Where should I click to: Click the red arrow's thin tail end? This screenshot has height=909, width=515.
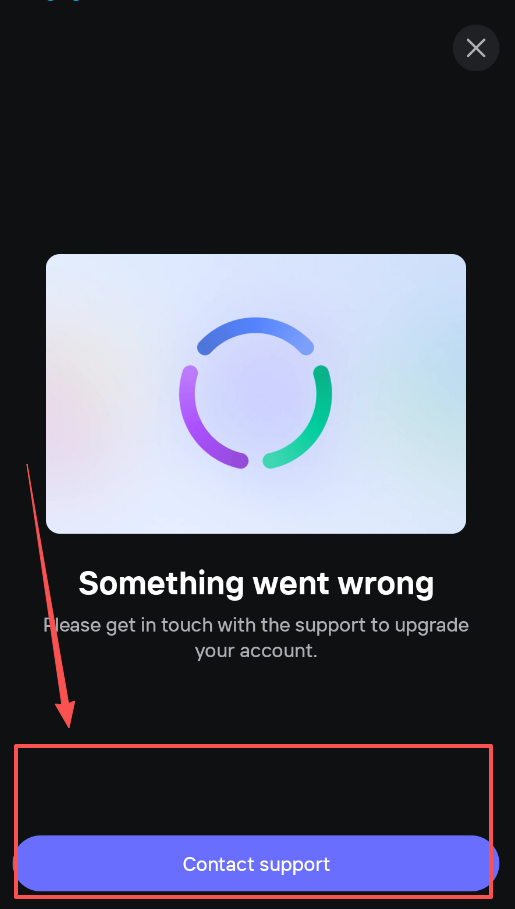coord(28,467)
